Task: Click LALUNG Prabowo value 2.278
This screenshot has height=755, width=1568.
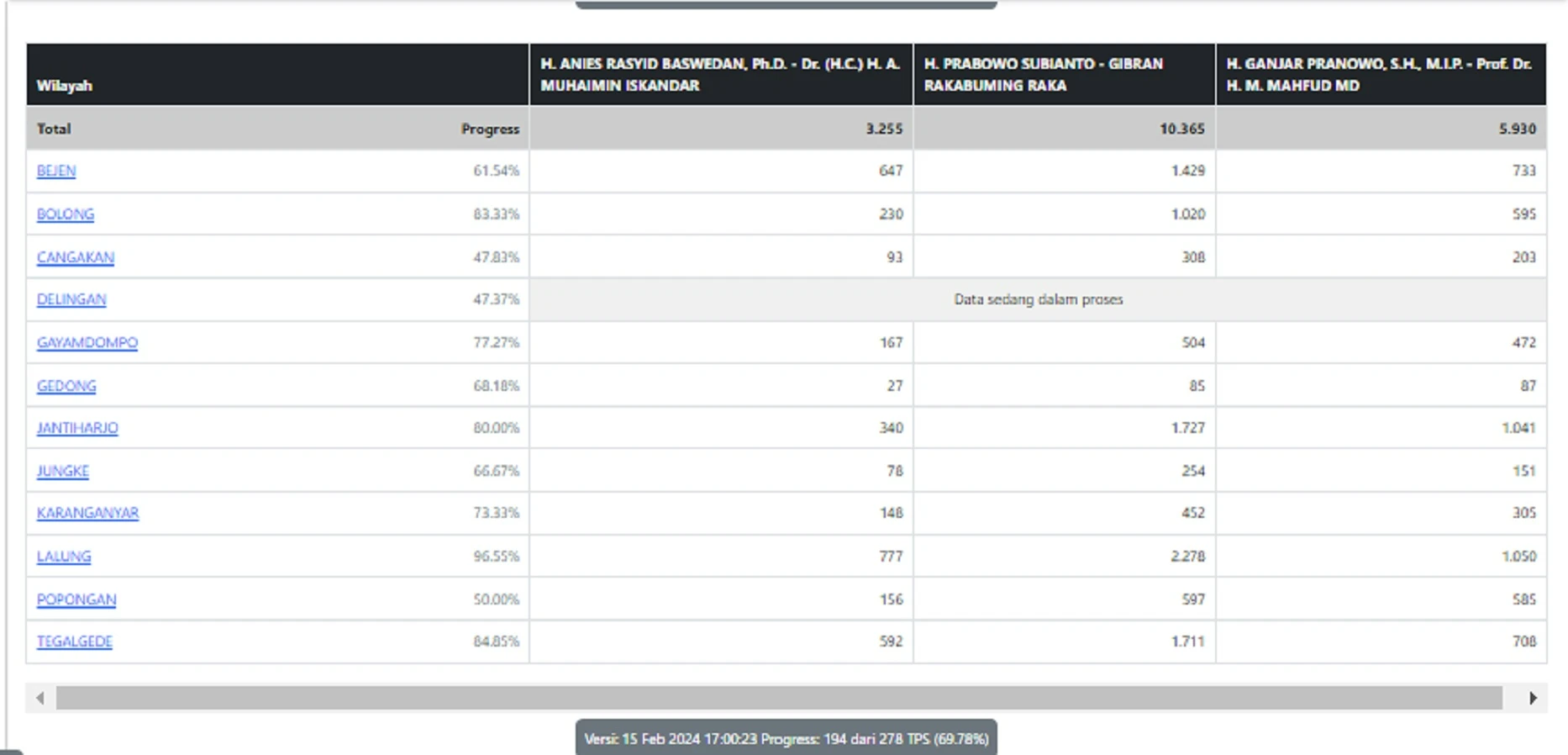Action: [1188, 557]
